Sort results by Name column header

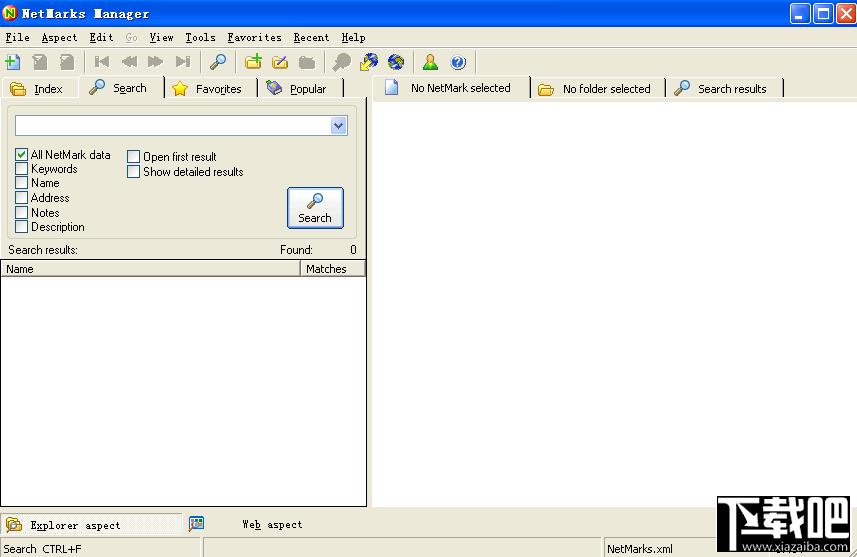[x=150, y=269]
